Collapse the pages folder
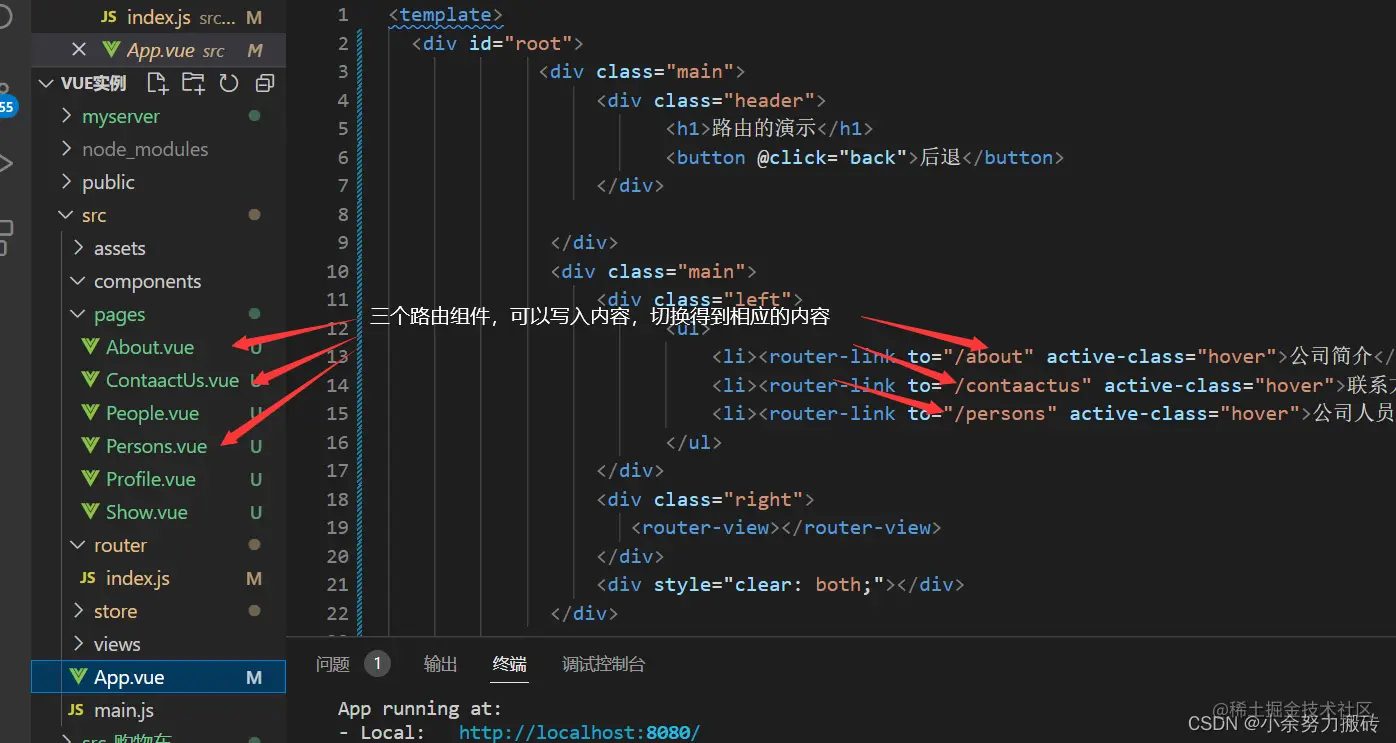 click(x=79, y=314)
